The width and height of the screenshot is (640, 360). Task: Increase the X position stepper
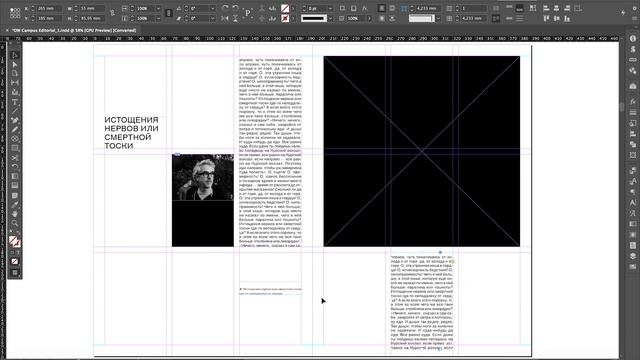pyautogui.click(x=33, y=7)
